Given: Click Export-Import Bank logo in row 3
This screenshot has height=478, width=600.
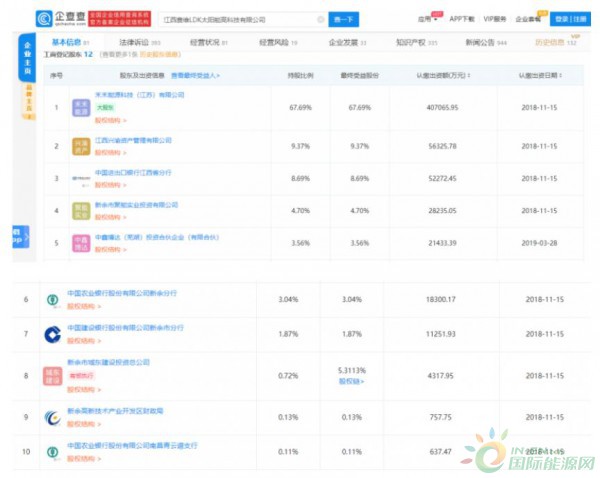Looking at the screenshot, I should pos(81,179).
